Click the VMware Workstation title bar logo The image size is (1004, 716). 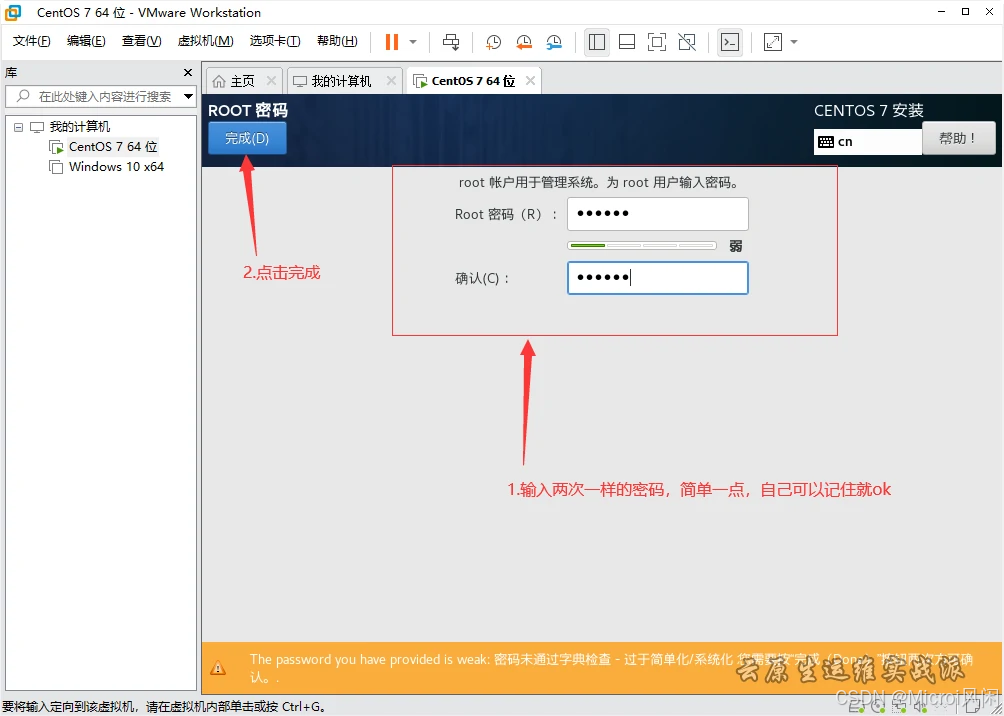(x=13, y=12)
